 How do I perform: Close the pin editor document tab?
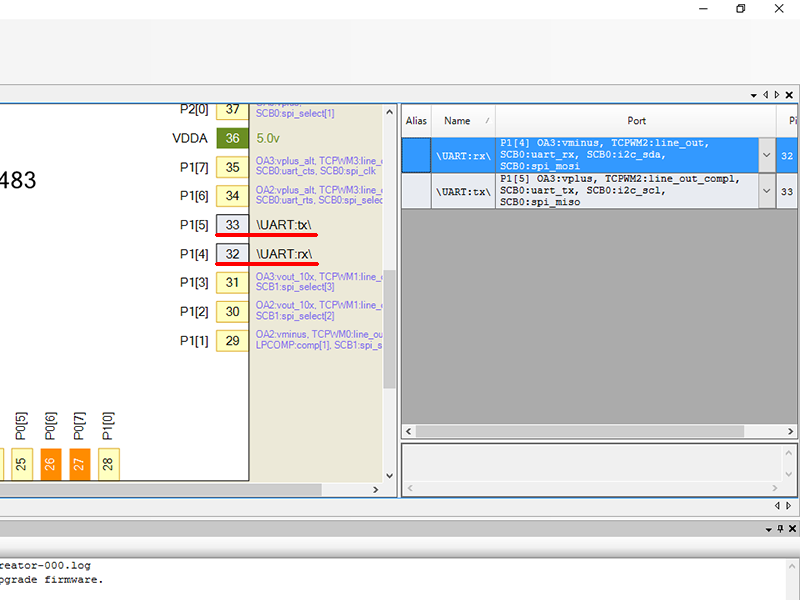(x=789, y=95)
